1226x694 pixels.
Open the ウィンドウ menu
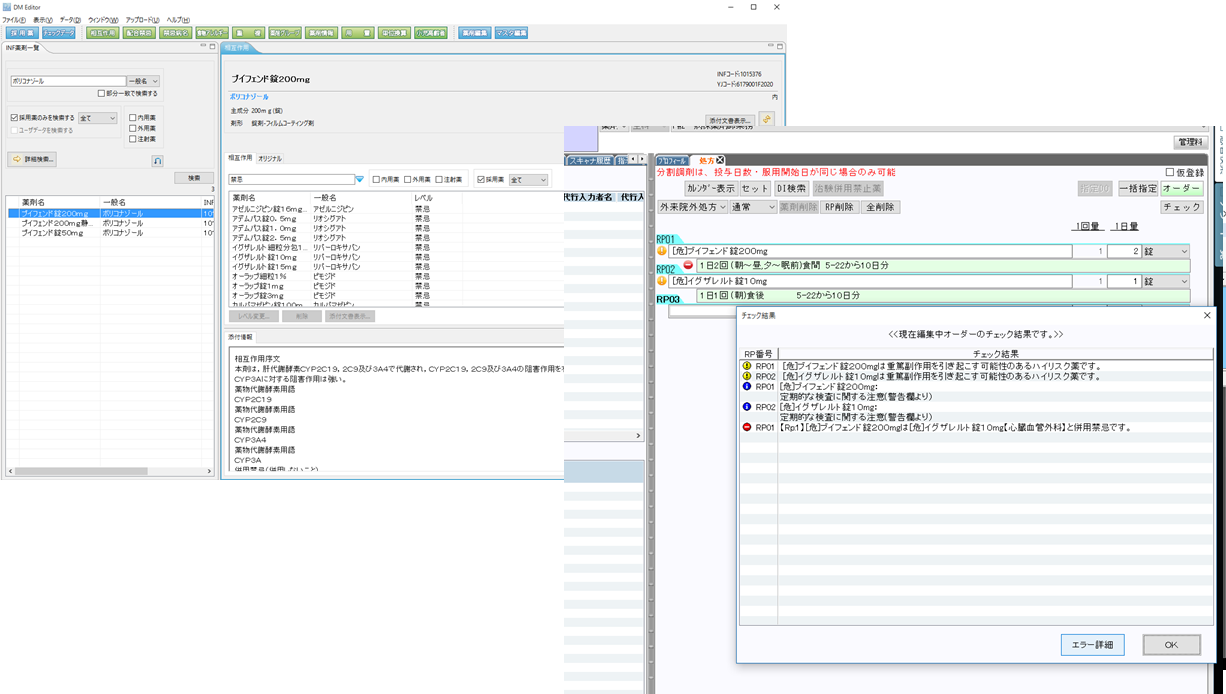(103, 20)
